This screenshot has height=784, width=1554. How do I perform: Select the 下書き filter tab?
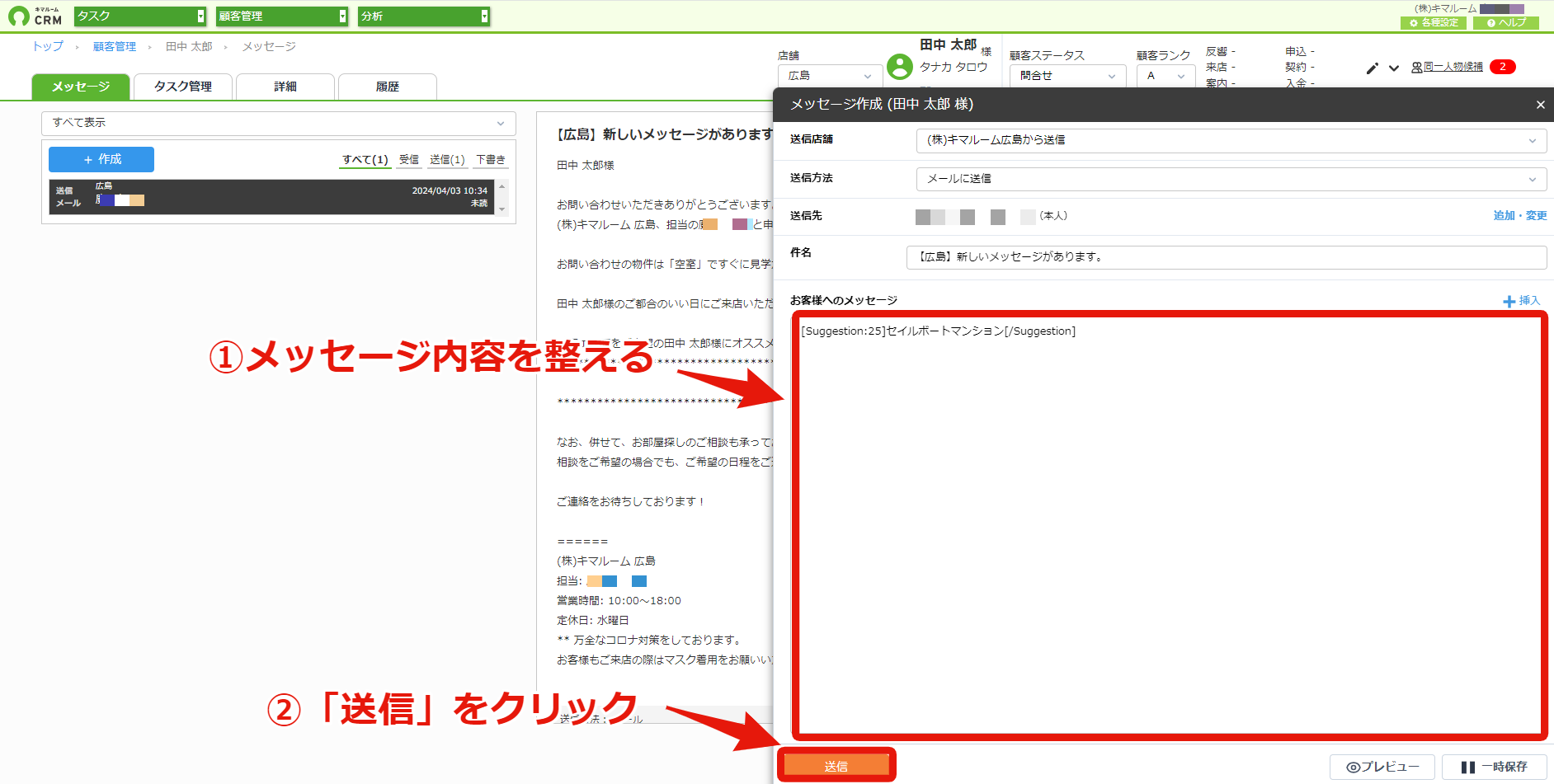tap(490, 160)
